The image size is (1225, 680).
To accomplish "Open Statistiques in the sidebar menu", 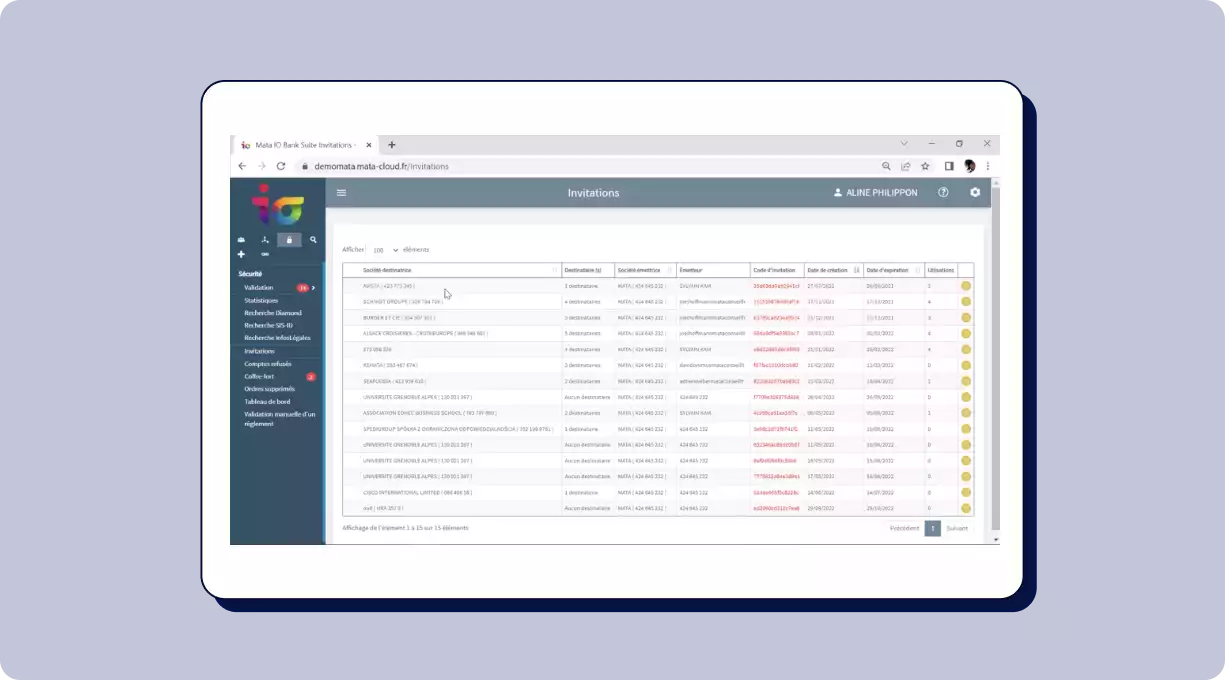I will click(261, 300).
